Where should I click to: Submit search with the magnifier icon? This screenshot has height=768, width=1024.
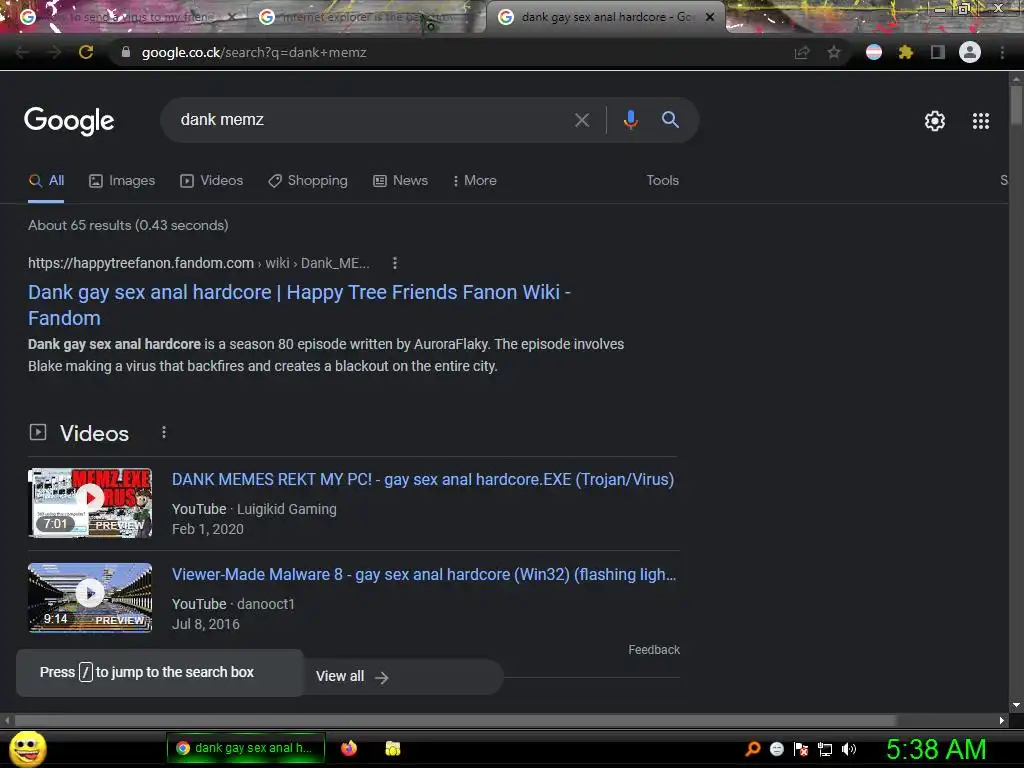670,120
